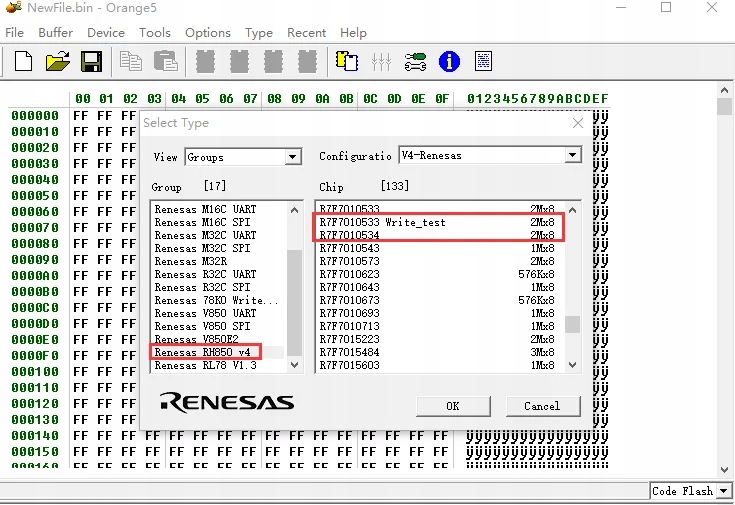This screenshot has width=735, height=505.
Task: Click the wrench and screwdriver tools icon
Action: tap(415, 61)
